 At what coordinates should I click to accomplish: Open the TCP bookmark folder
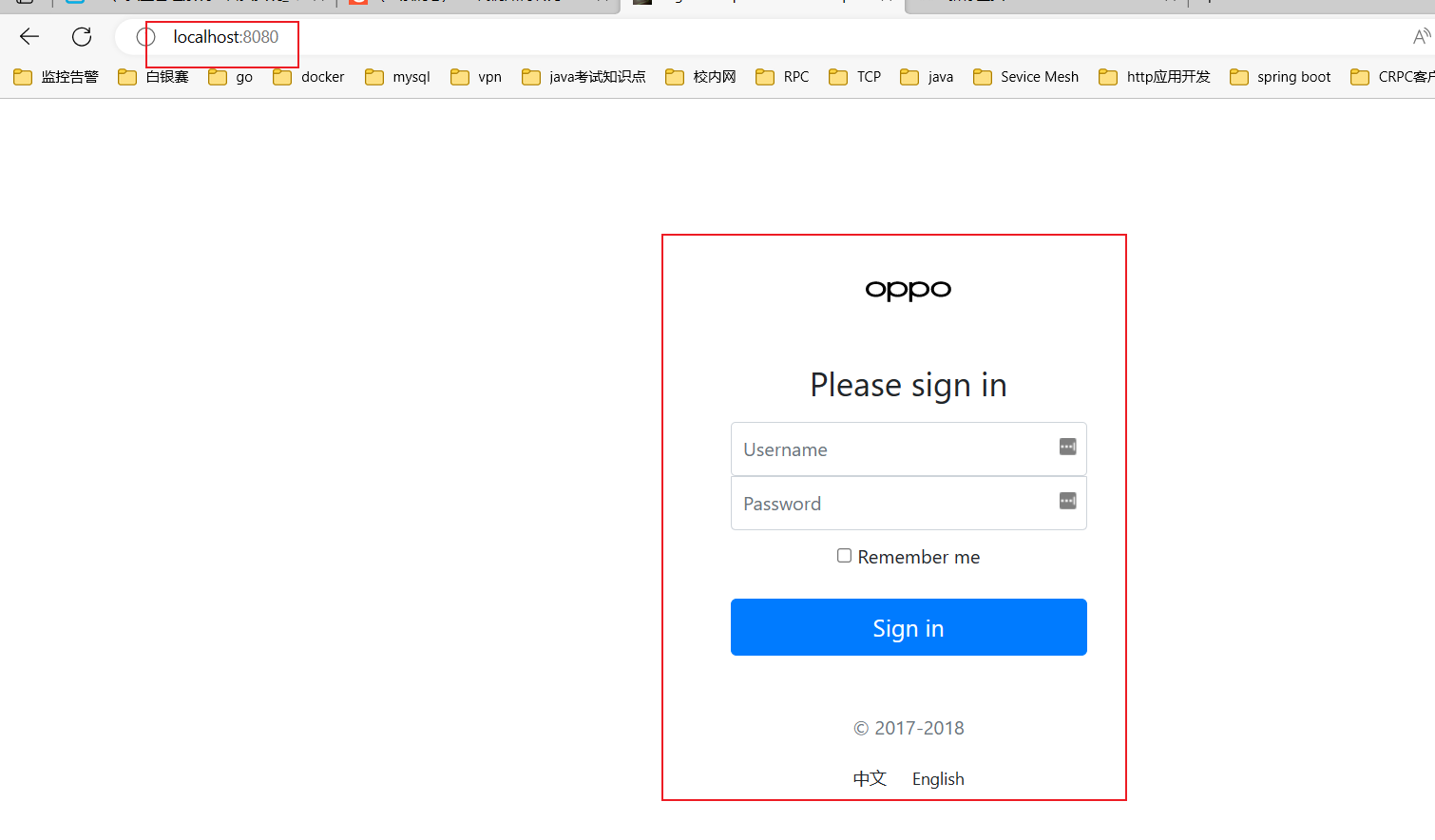tap(855, 77)
